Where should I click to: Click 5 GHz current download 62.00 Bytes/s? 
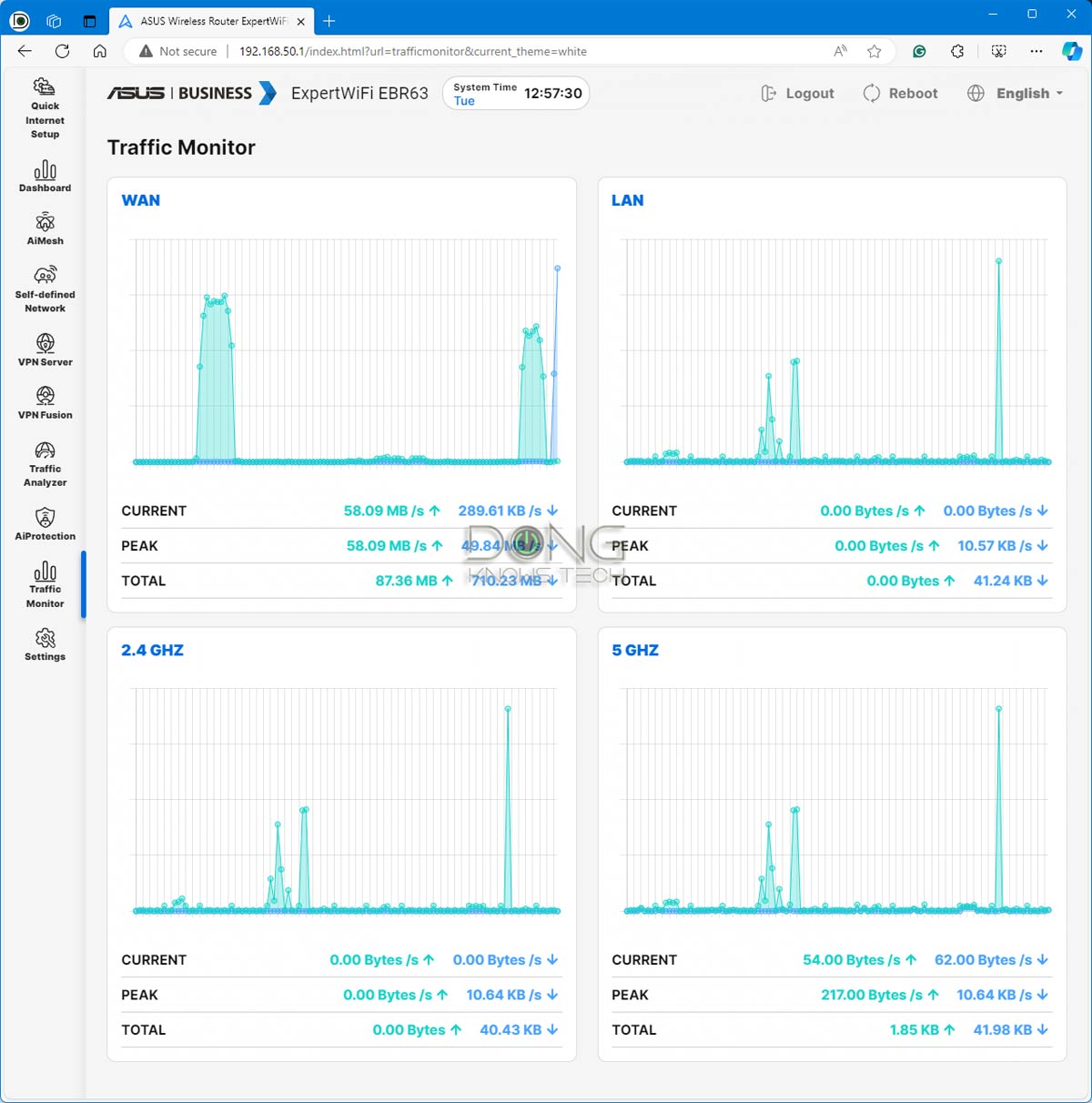pos(992,960)
